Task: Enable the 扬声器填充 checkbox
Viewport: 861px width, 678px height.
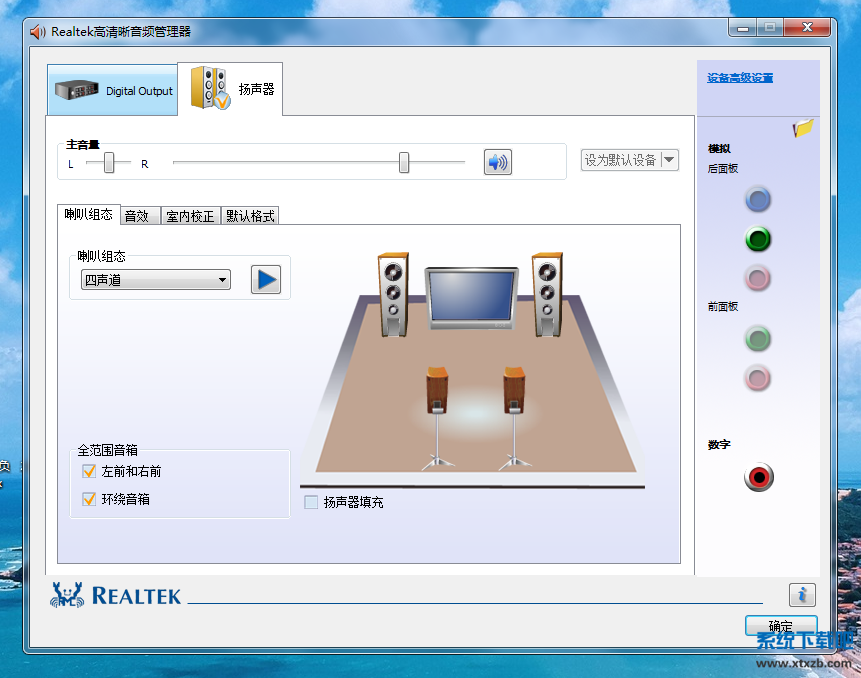Action: [311, 502]
